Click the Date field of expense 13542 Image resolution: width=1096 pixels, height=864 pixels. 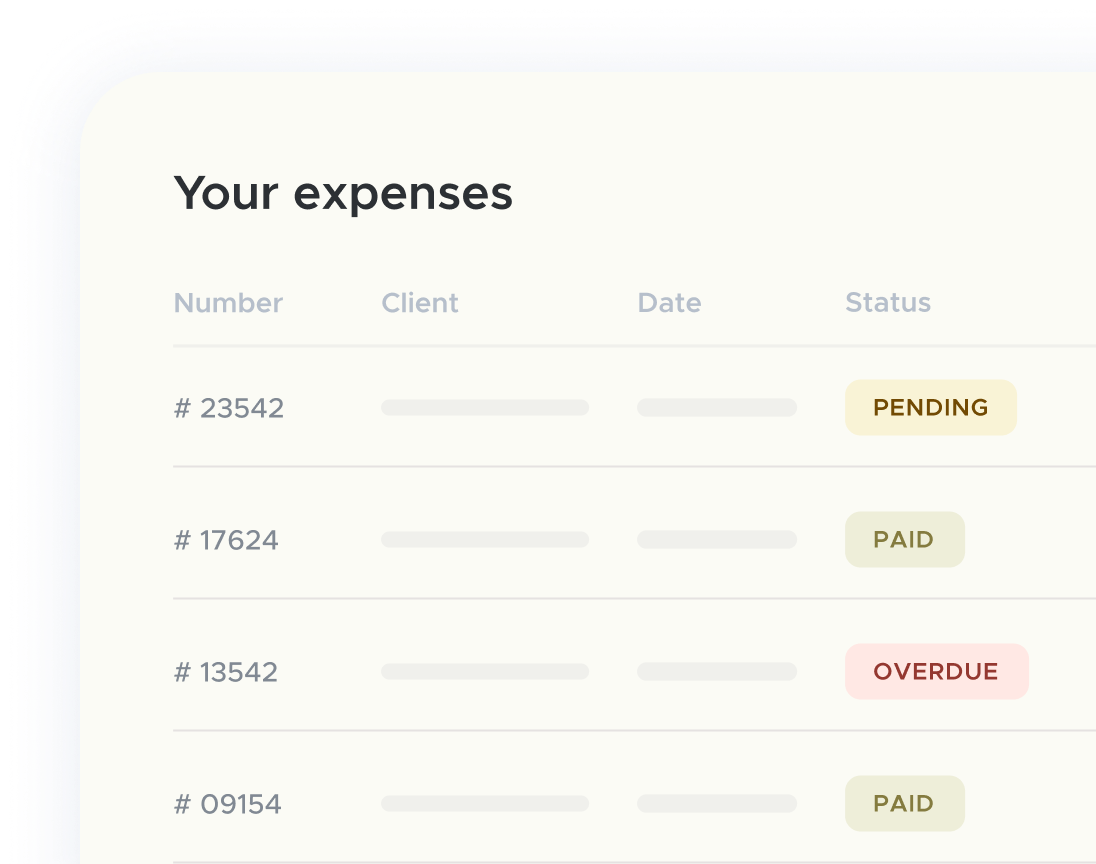tap(716, 671)
